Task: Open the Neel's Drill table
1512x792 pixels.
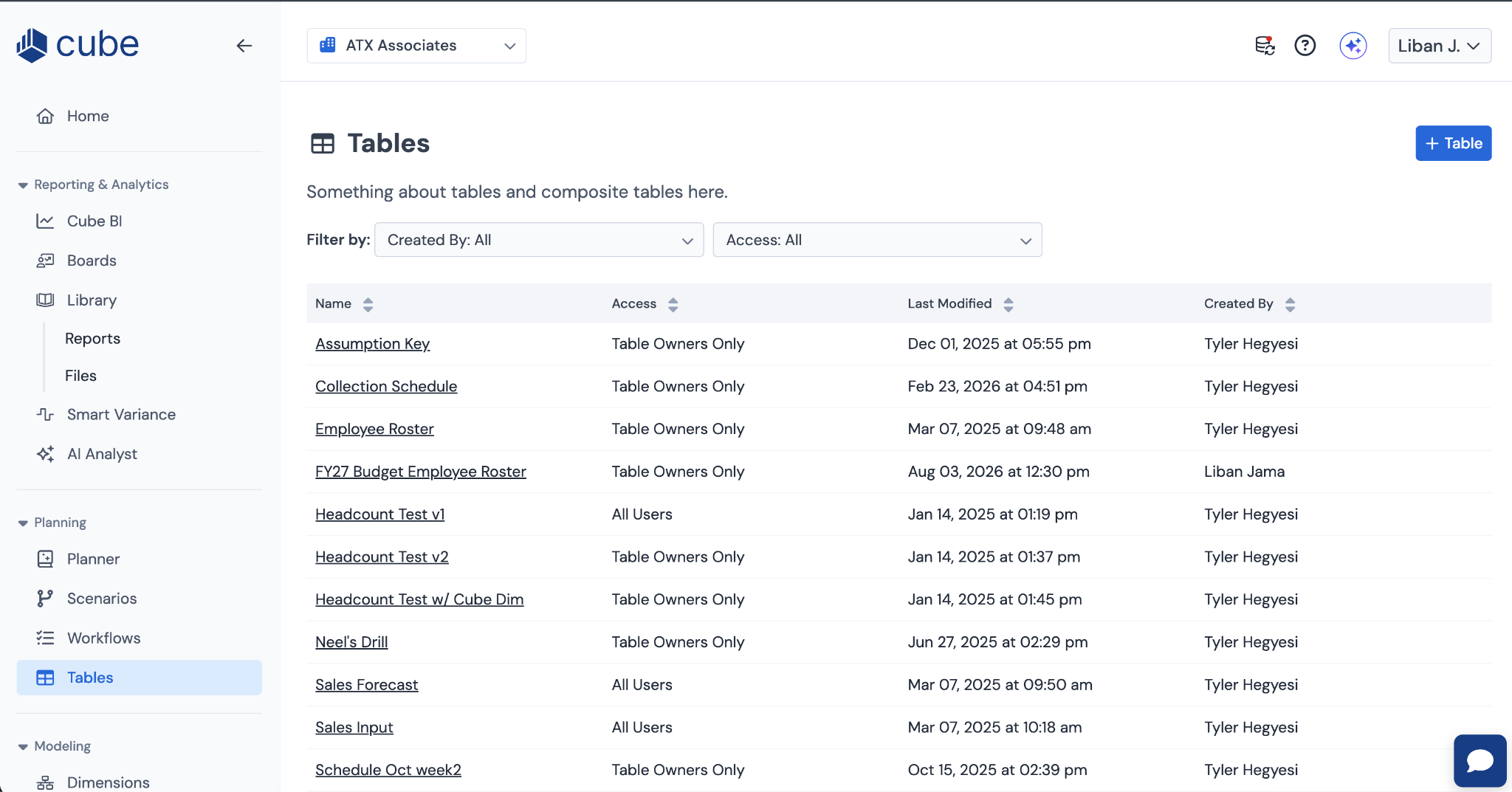Action: click(351, 642)
